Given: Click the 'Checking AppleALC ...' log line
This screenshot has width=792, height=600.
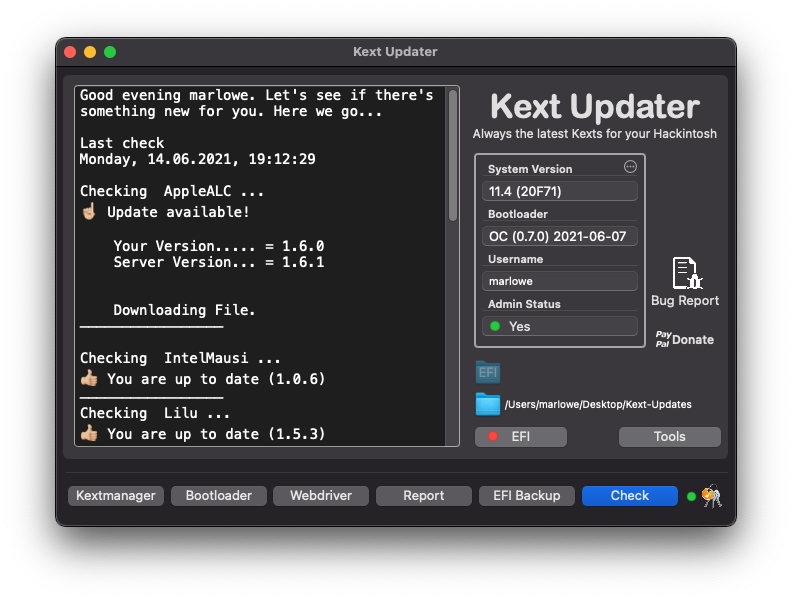Looking at the screenshot, I should click(x=172, y=191).
